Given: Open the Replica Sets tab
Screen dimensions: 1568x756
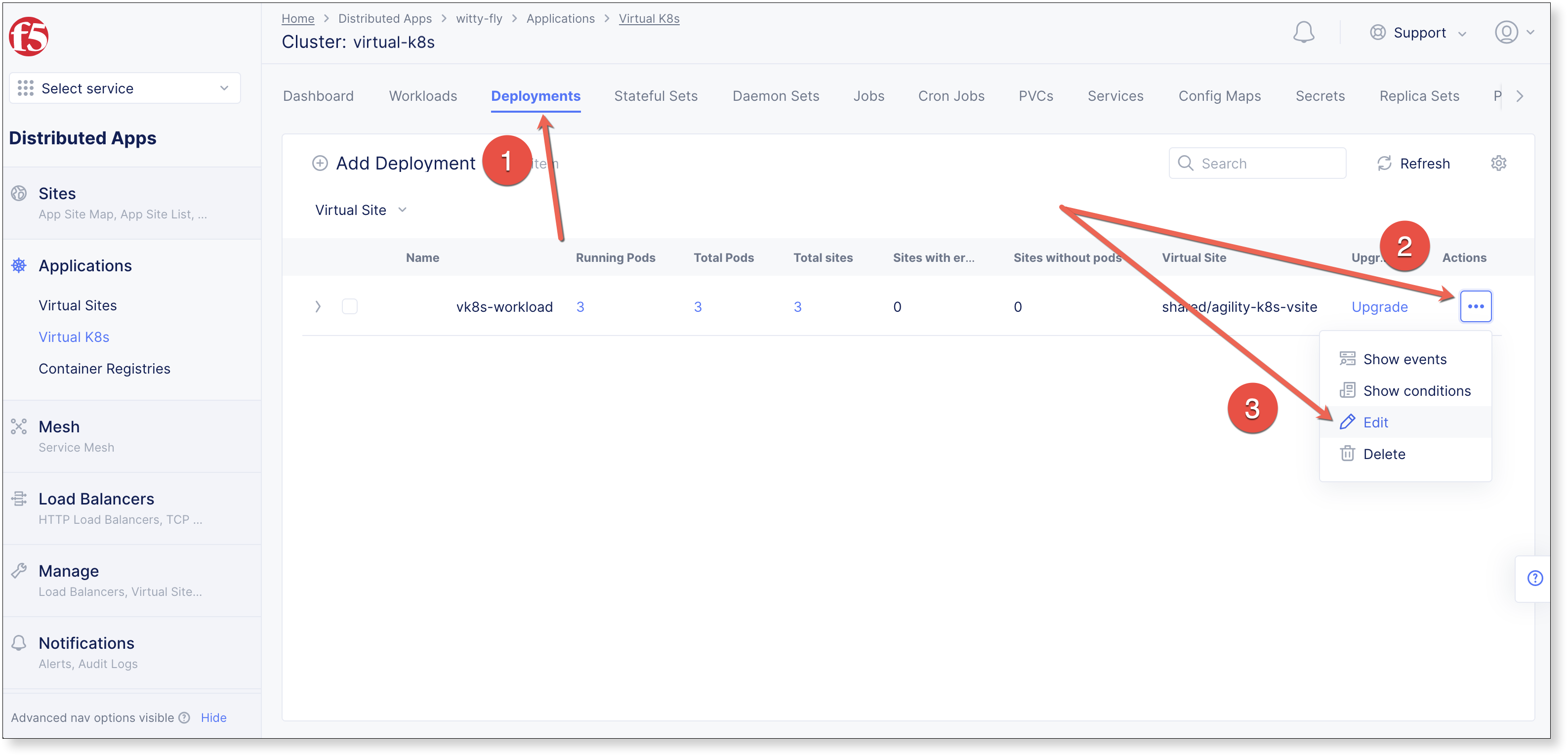Looking at the screenshot, I should (1419, 96).
